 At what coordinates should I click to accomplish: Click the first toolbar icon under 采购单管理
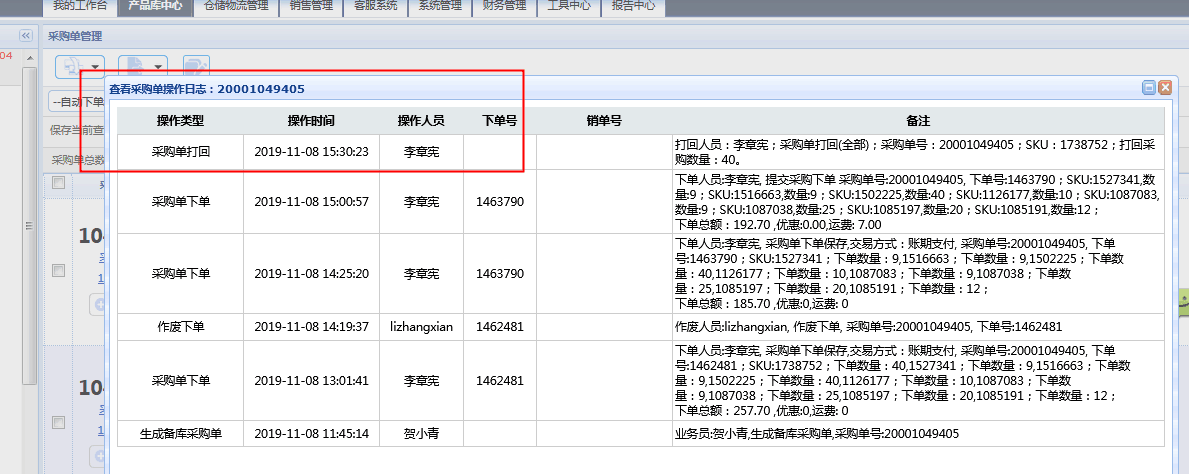pos(74,67)
